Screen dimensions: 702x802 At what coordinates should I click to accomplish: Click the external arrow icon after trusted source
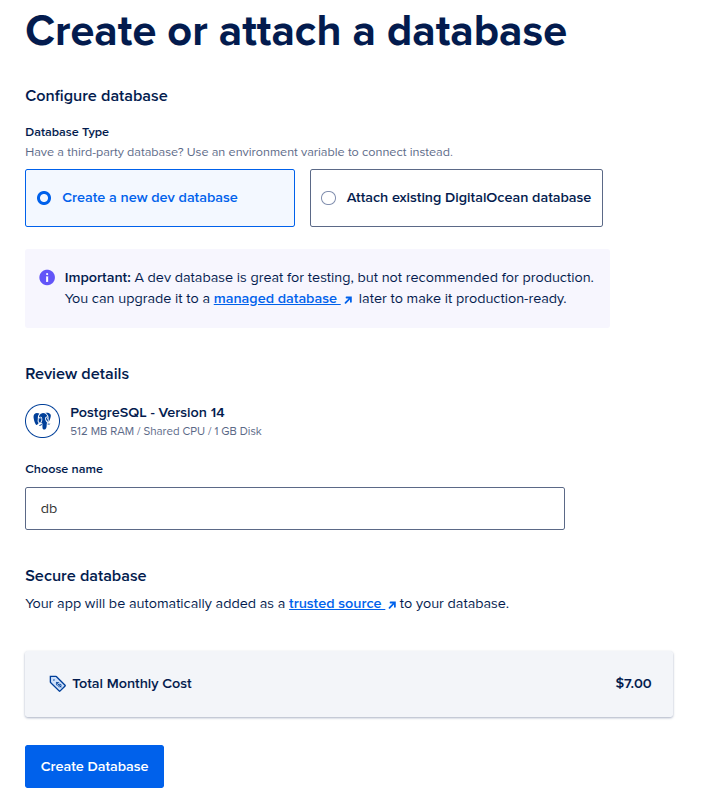392,605
